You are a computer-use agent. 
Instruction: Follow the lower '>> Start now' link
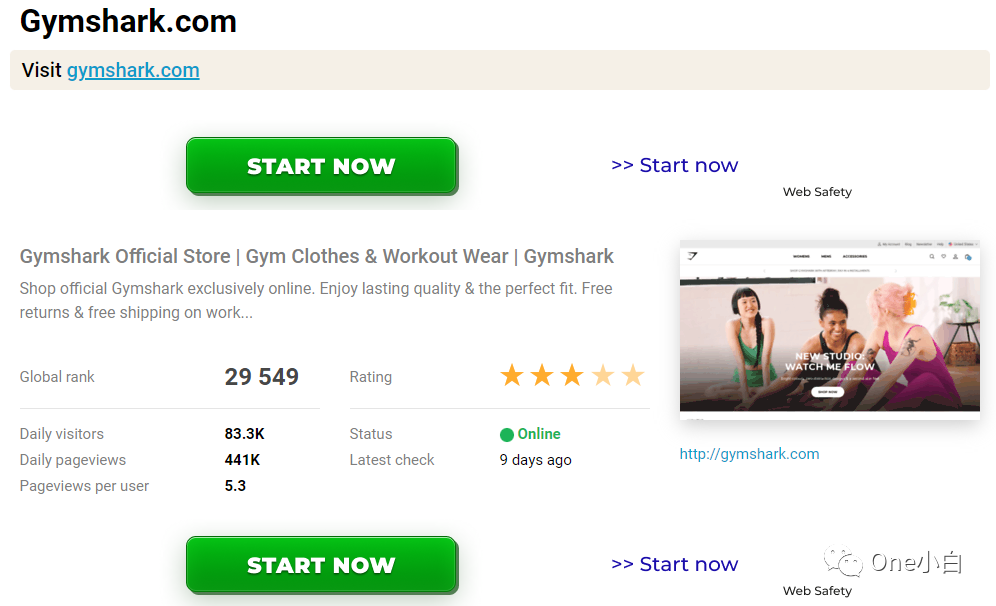pos(674,564)
